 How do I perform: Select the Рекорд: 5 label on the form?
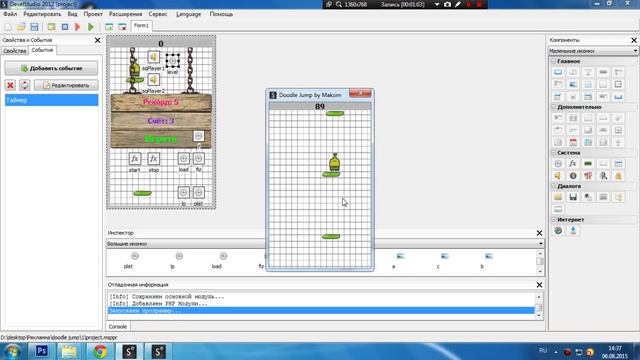(x=161, y=102)
